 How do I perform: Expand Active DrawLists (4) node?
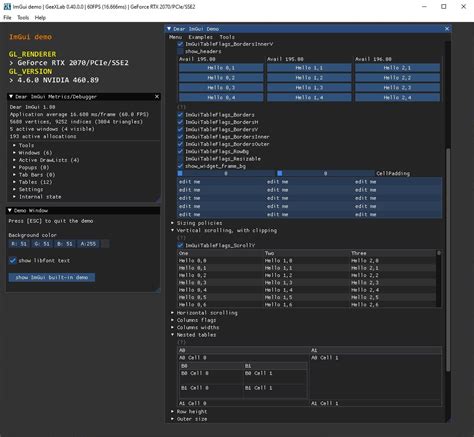14,160
